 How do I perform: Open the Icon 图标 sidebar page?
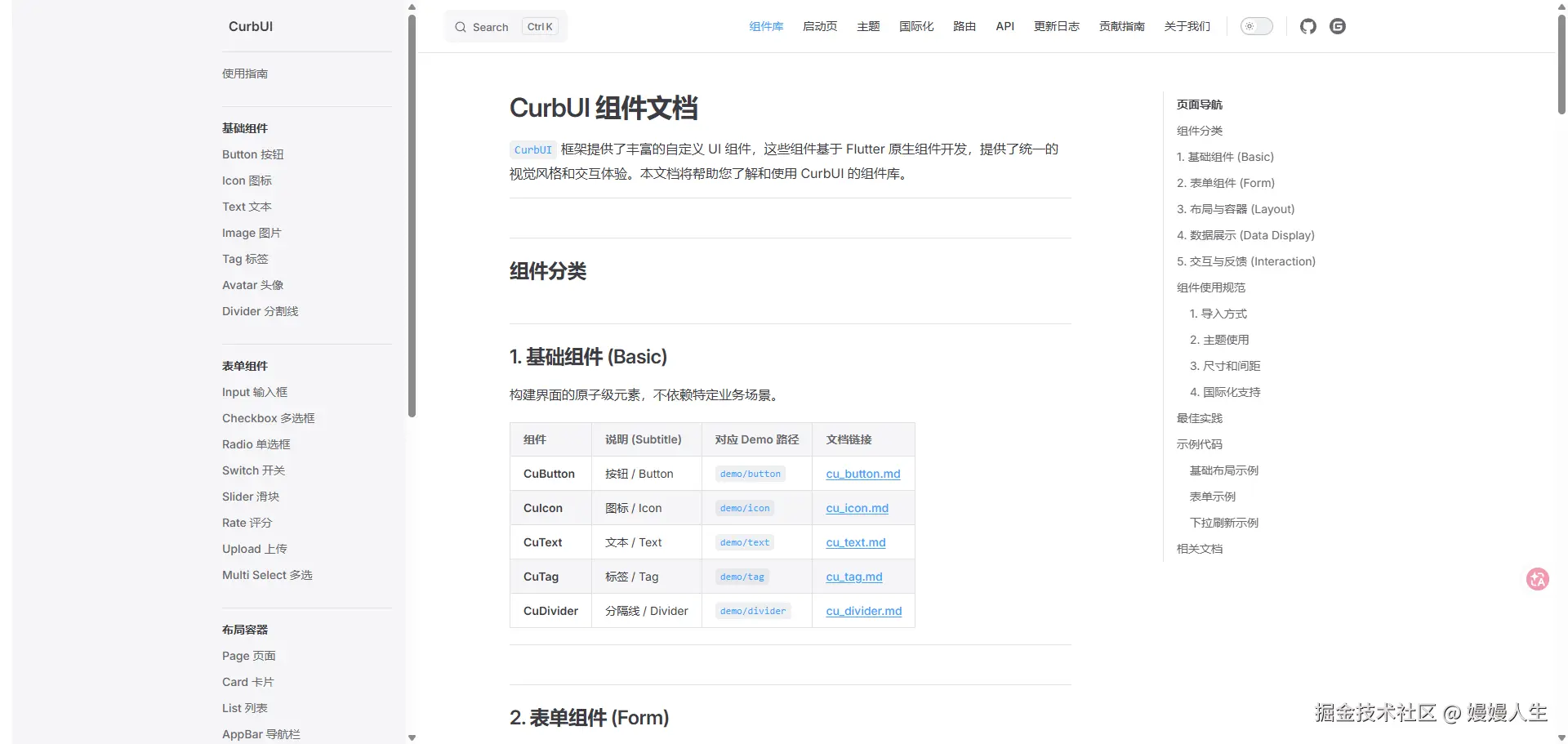pyautogui.click(x=247, y=180)
